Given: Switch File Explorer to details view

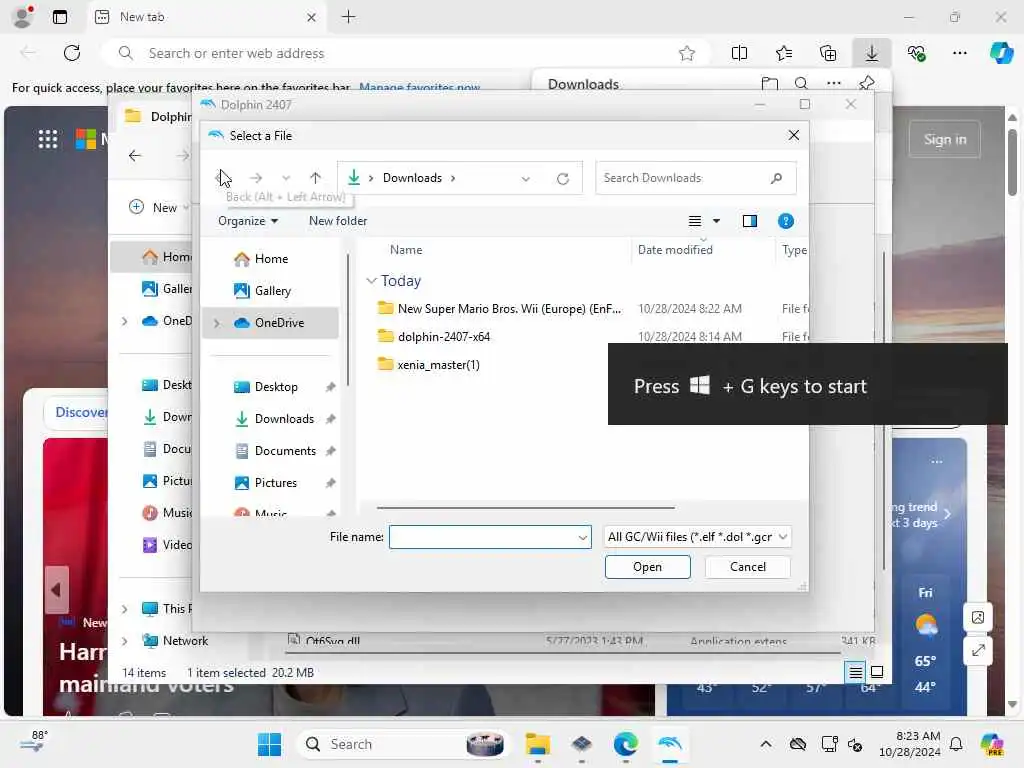Looking at the screenshot, I should [x=856, y=672].
